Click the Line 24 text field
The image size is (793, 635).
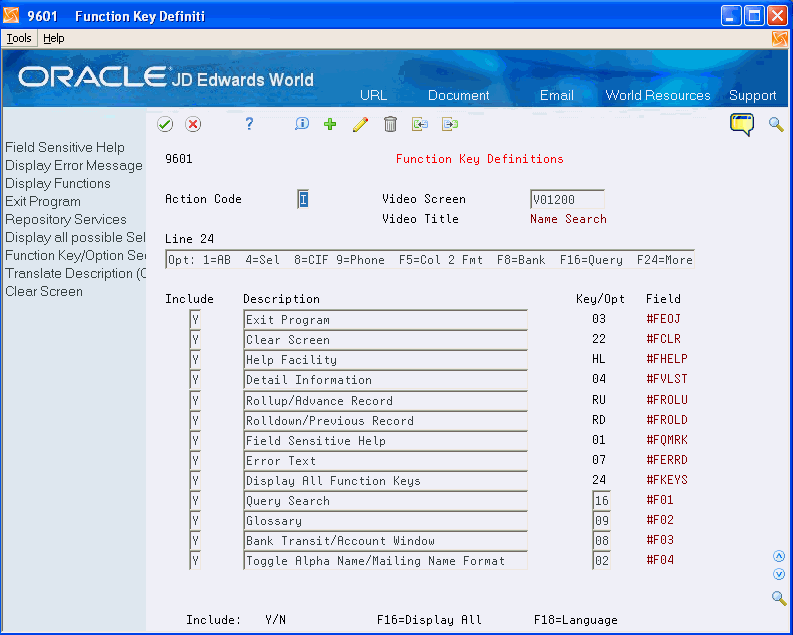click(x=429, y=259)
